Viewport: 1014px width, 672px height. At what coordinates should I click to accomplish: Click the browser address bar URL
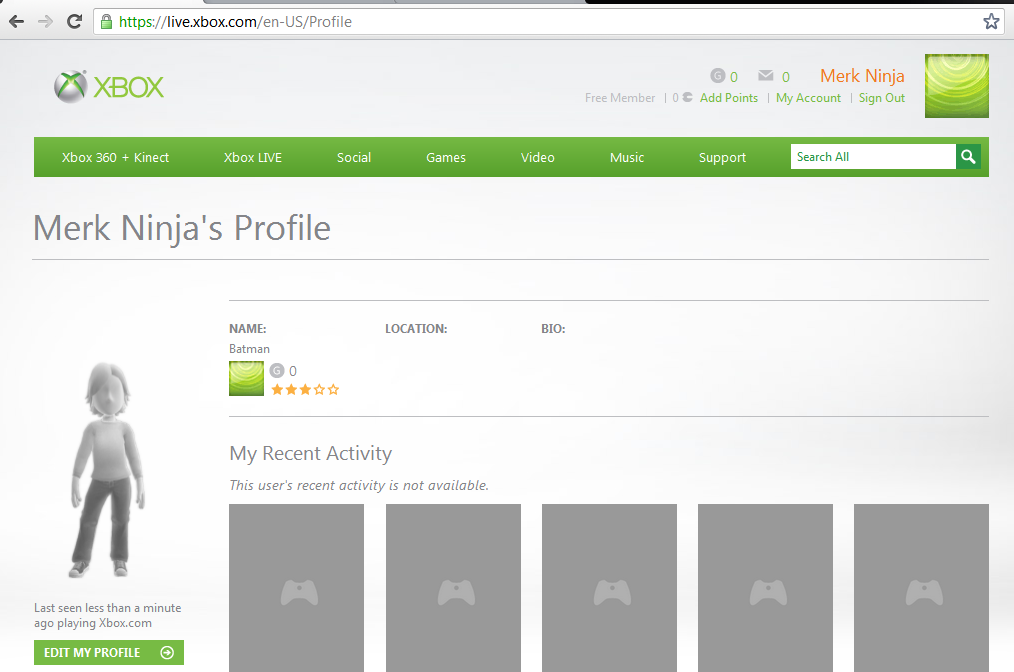point(235,22)
